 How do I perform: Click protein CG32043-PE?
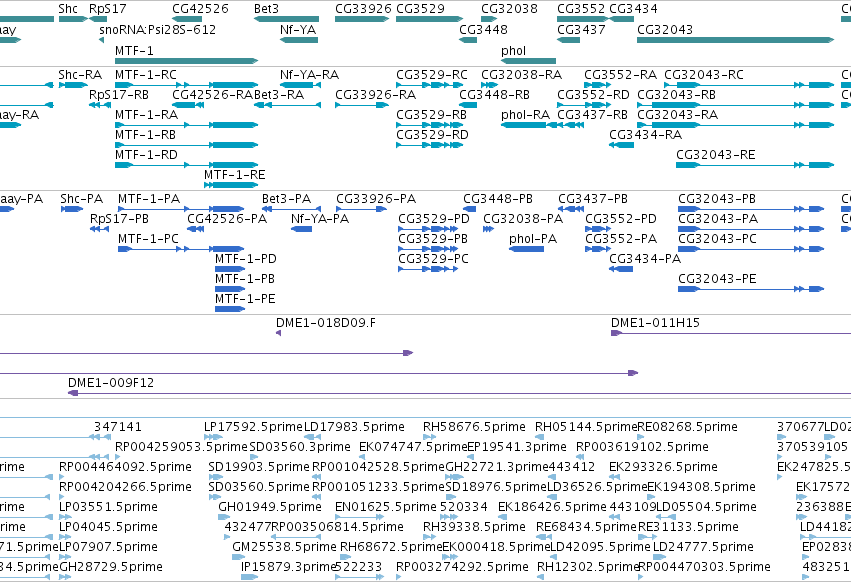pyautogui.click(x=751, y=289)
